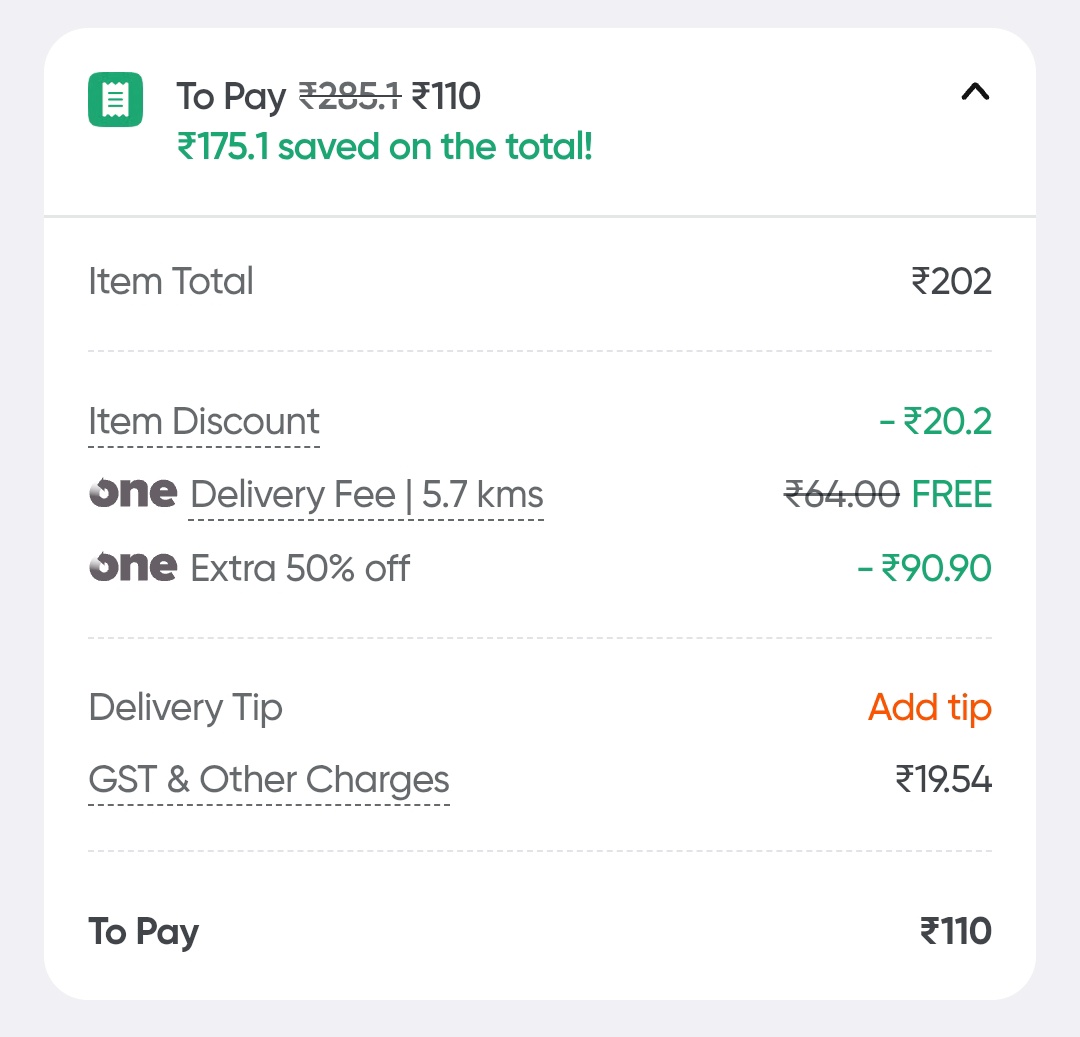Click the One logo beside Extra 50% off

click(133, 567)
